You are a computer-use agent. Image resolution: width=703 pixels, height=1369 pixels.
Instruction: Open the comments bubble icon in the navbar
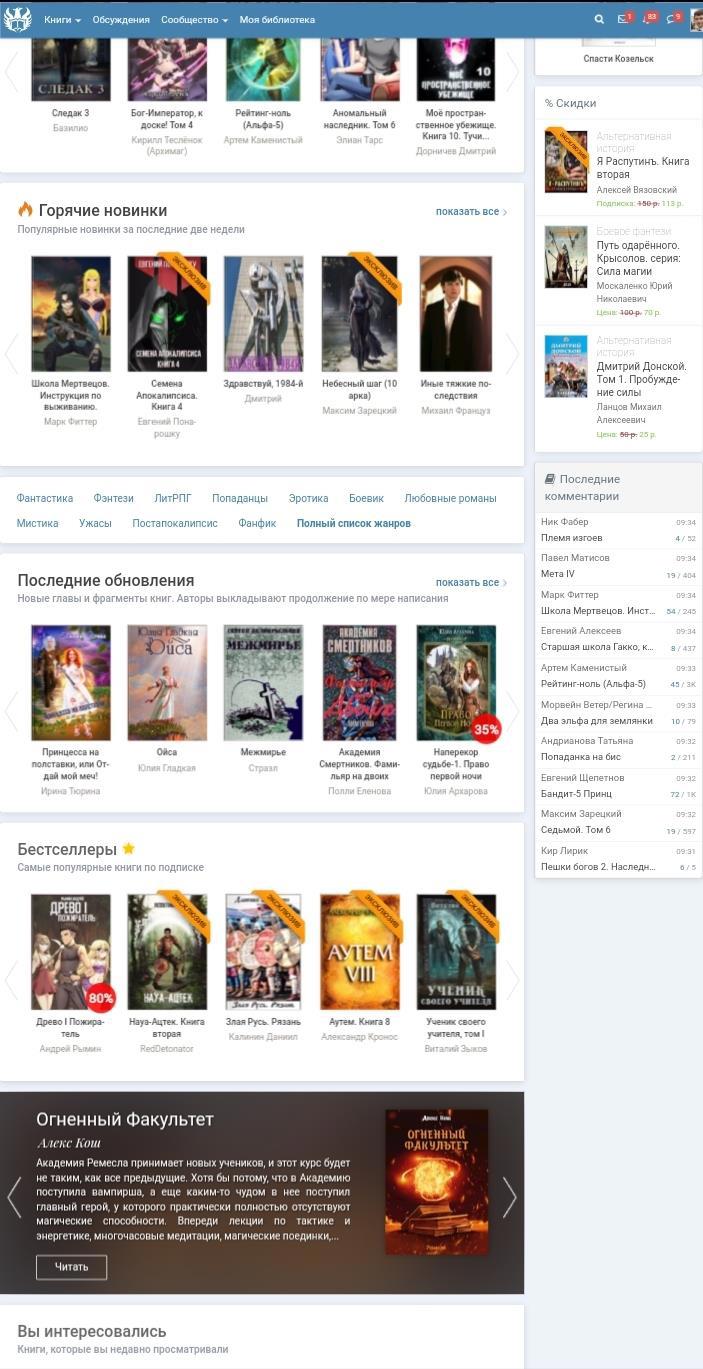click(672, 19)
